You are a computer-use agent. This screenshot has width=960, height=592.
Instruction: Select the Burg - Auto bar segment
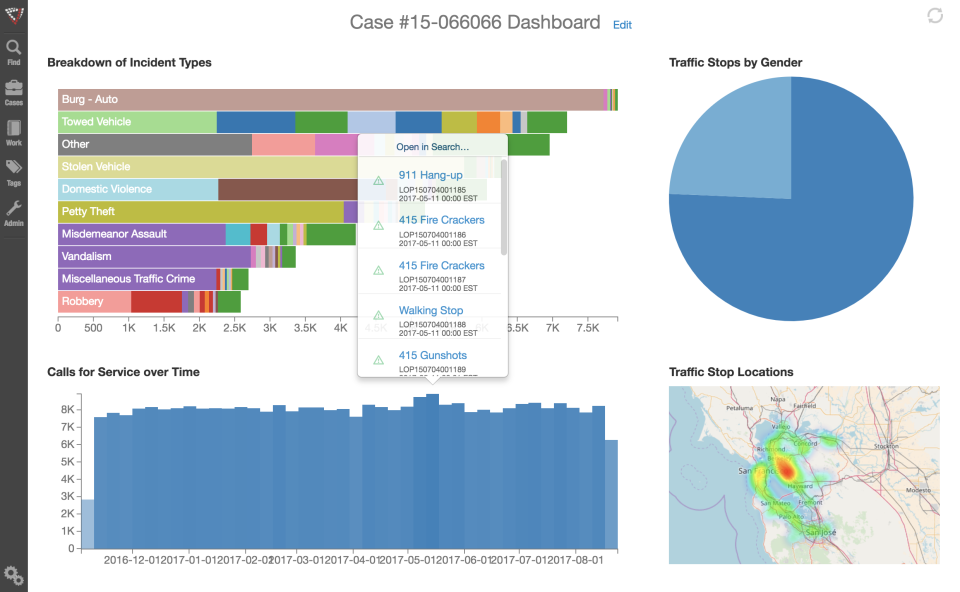coord(331,99)
